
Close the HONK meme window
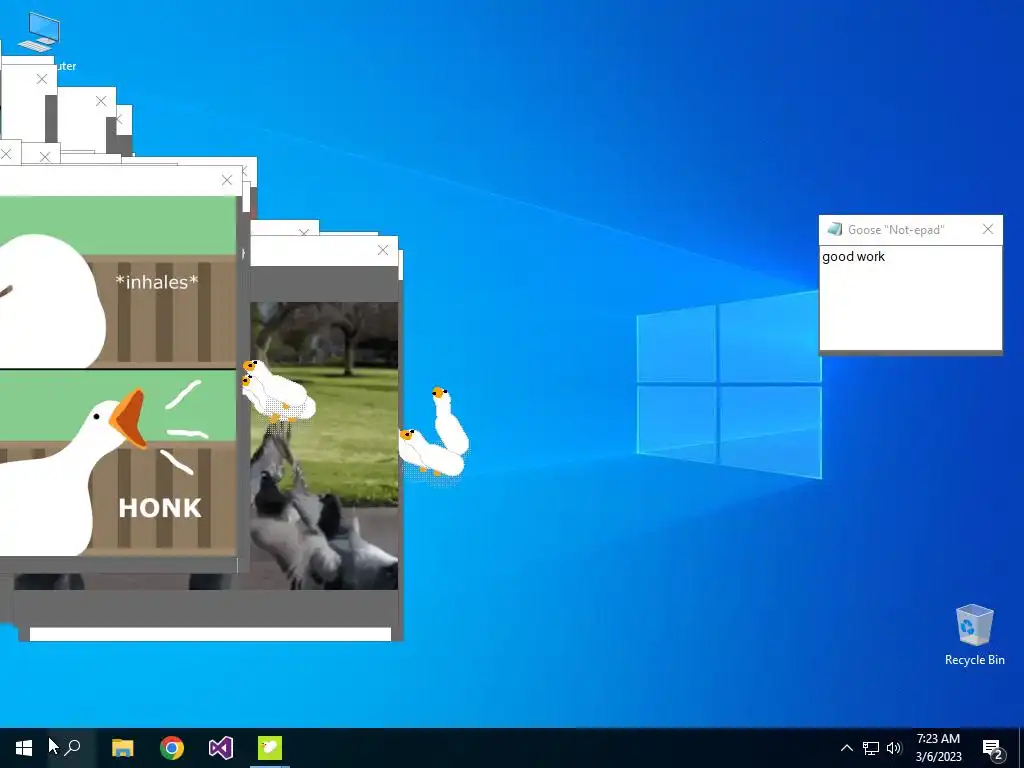[x=227, y=180]
